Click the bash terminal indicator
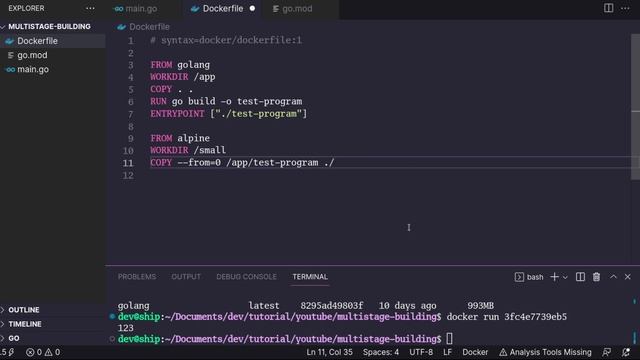Image resolution: width=640 pixels, height=360 pixels. (529, 277)
